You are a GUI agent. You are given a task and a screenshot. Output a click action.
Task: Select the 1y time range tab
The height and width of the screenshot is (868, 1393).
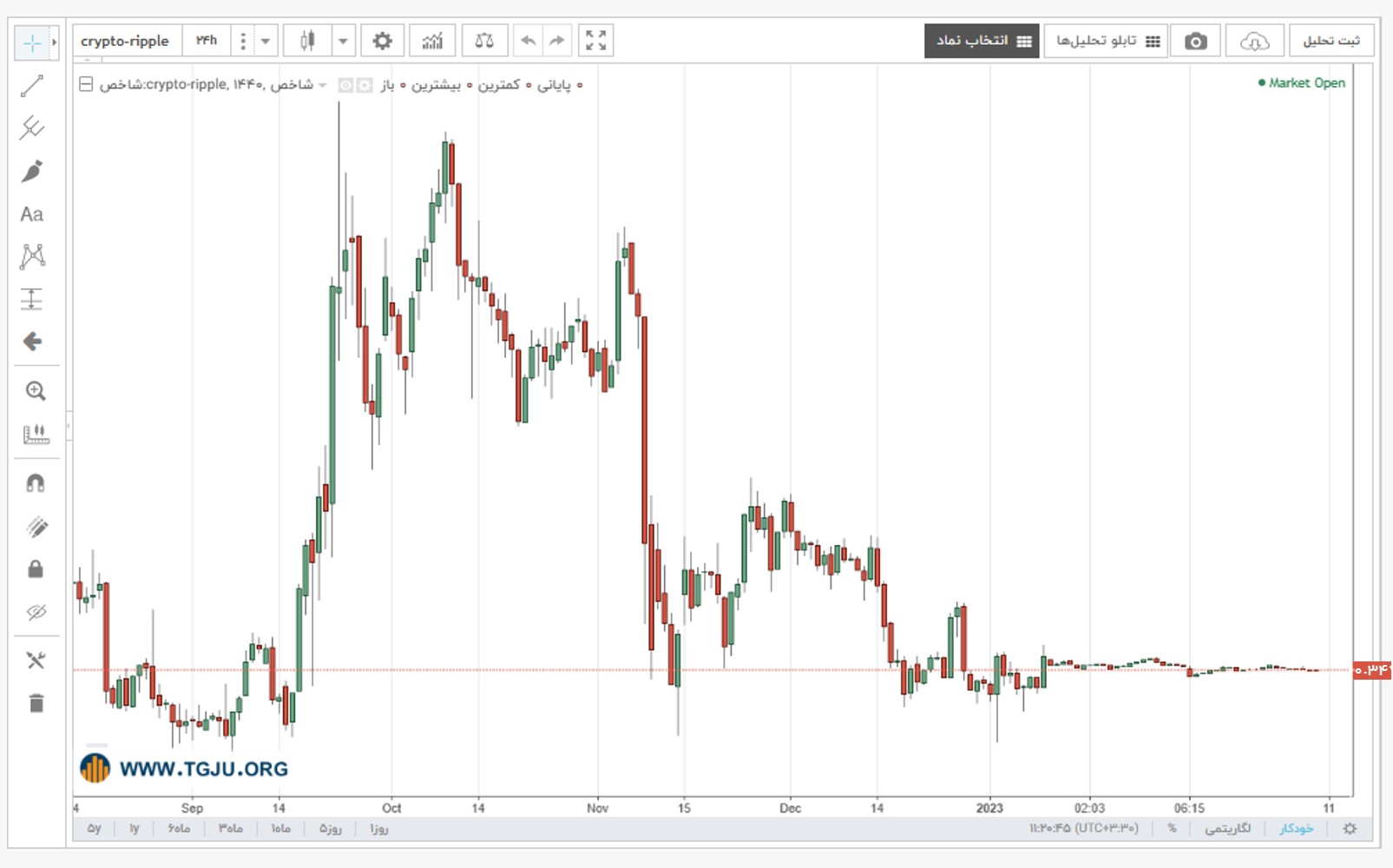(x=135, y=829)
